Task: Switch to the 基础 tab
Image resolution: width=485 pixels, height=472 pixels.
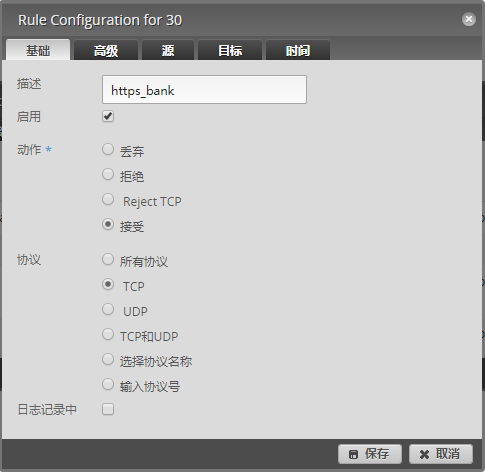Action: click(38, 50)
